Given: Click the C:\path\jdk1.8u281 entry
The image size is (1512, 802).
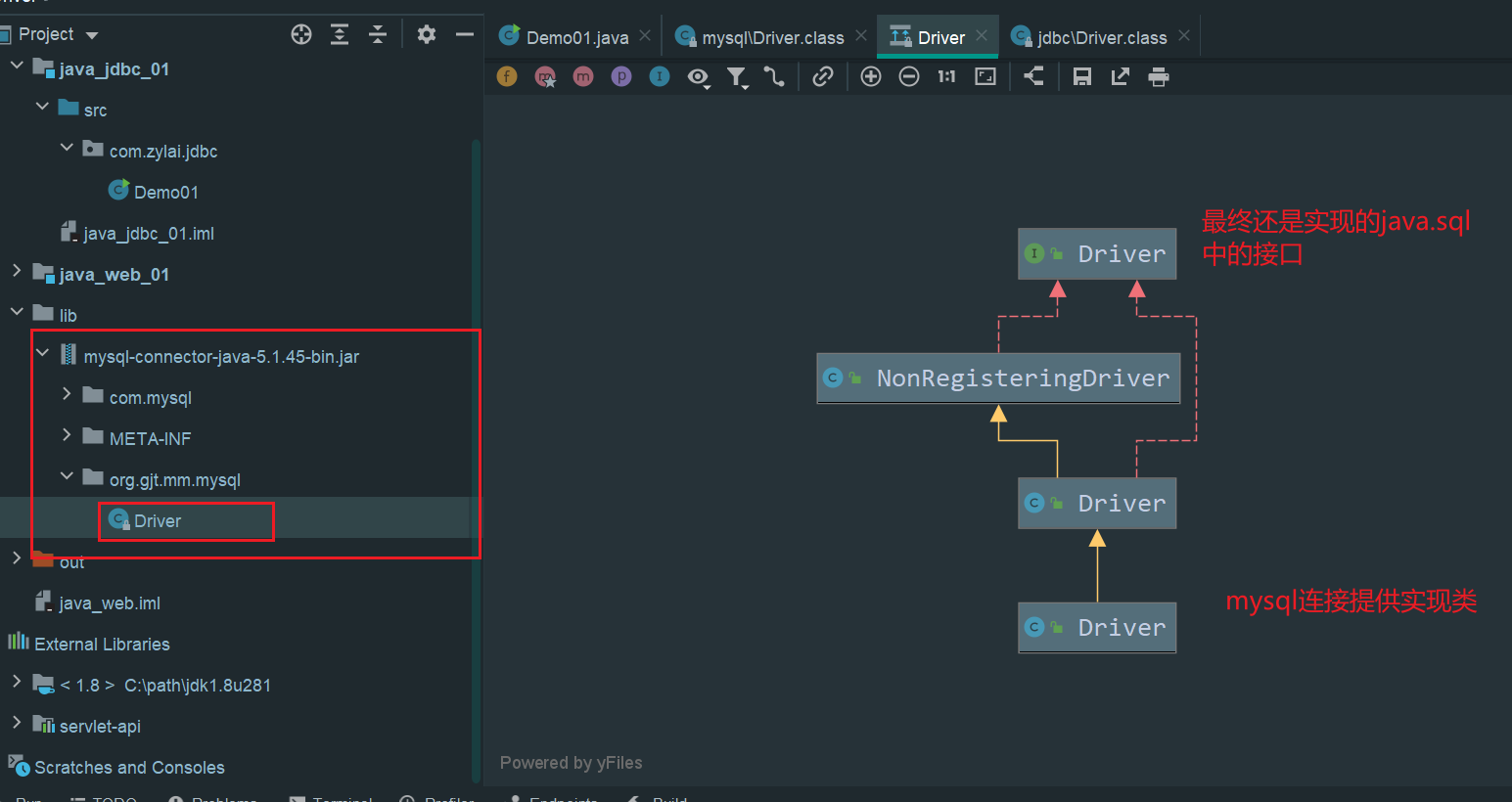Looking at the screenshot, I should click(x=198, y=686).
